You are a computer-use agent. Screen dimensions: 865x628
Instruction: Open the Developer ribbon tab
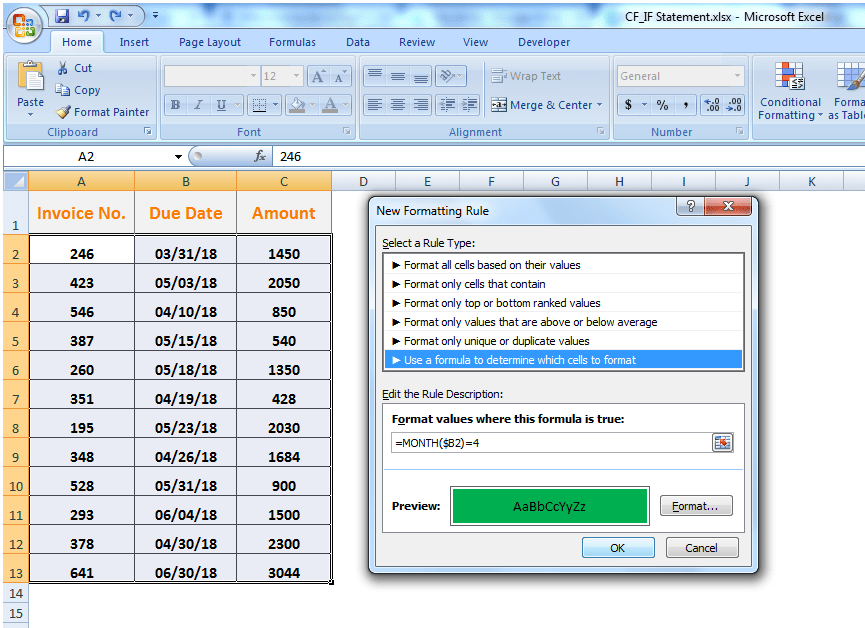[x=543, y=42]
